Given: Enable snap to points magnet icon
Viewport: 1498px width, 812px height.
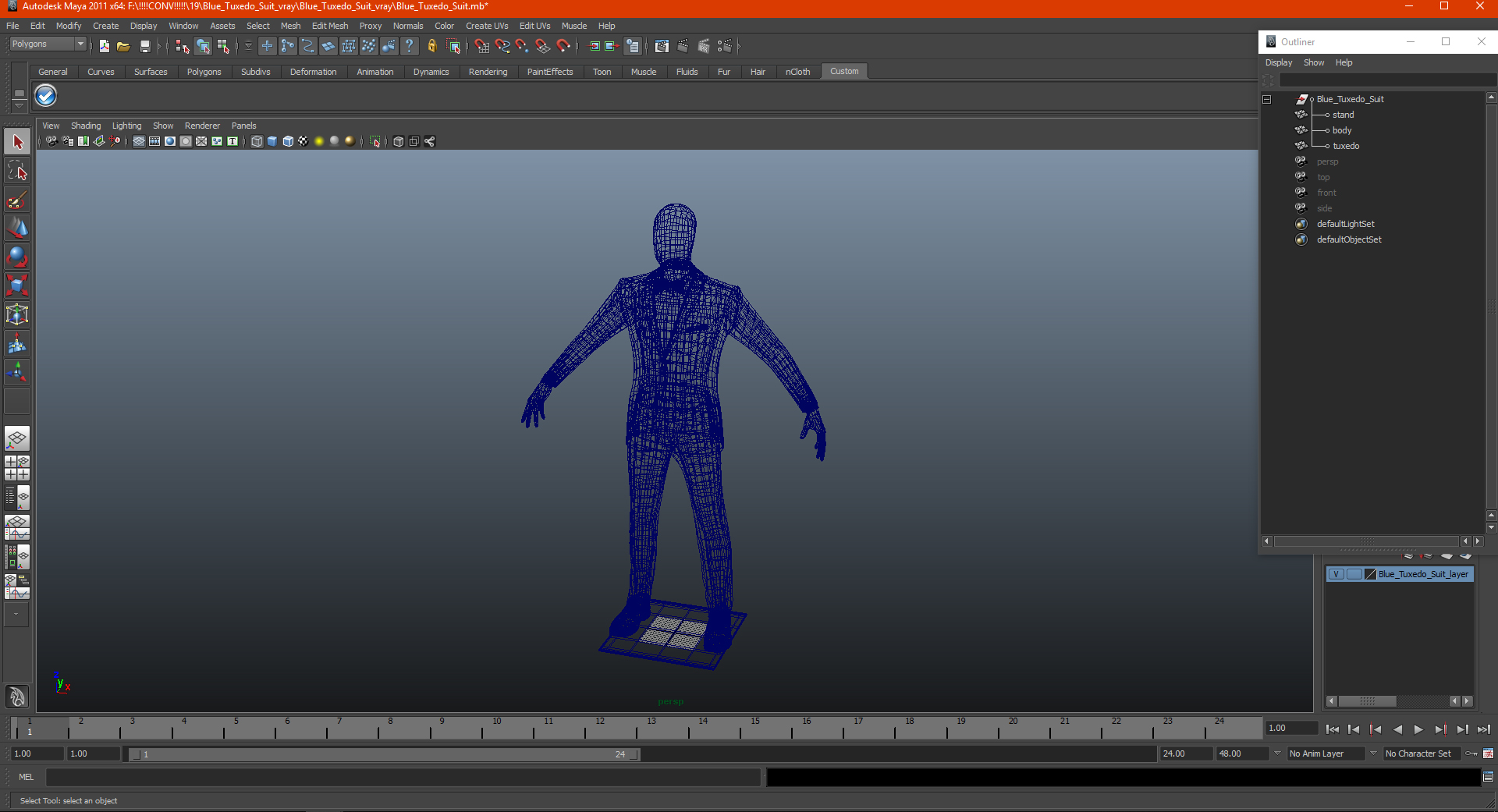Looking at the screenshot, I should click(x=522, y=47).
